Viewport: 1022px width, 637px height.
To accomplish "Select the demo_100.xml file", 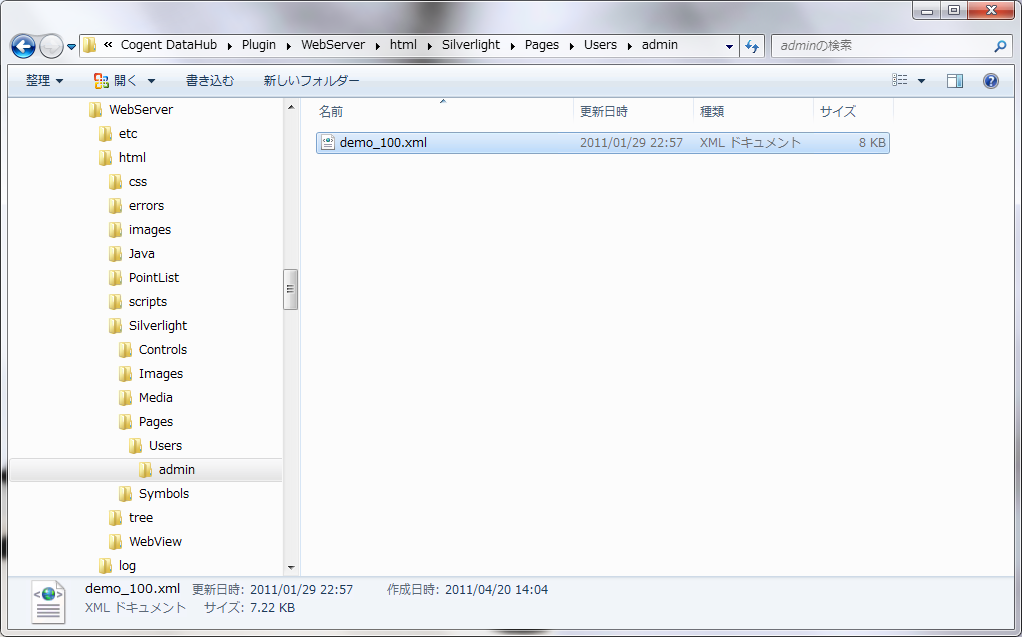I will (x=603, y=143).
